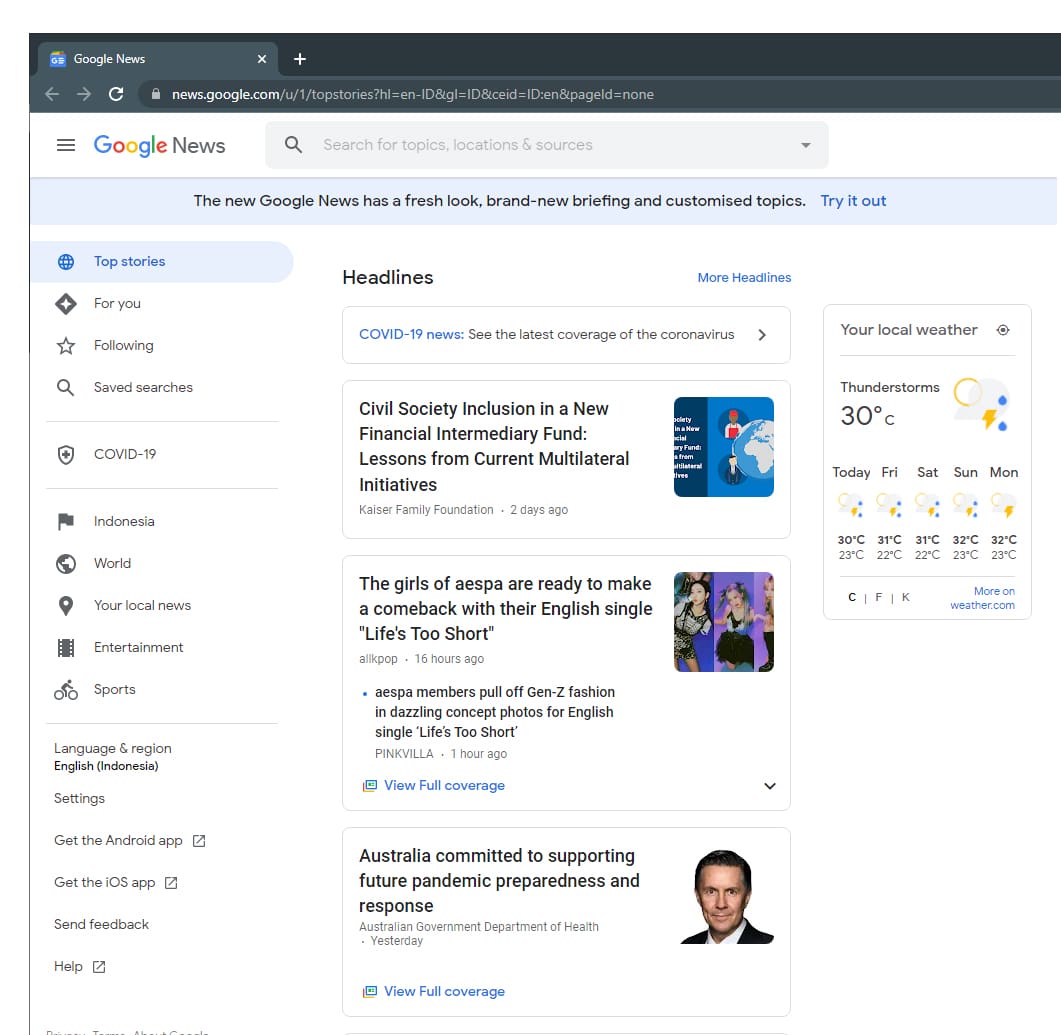
Task: Open Settings in sidebar
Action: (79, 798)
